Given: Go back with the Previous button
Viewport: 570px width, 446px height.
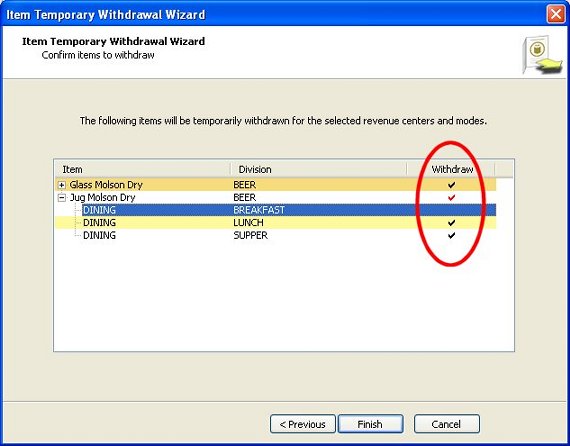Looking at the screenshot, I should [302, 424].
